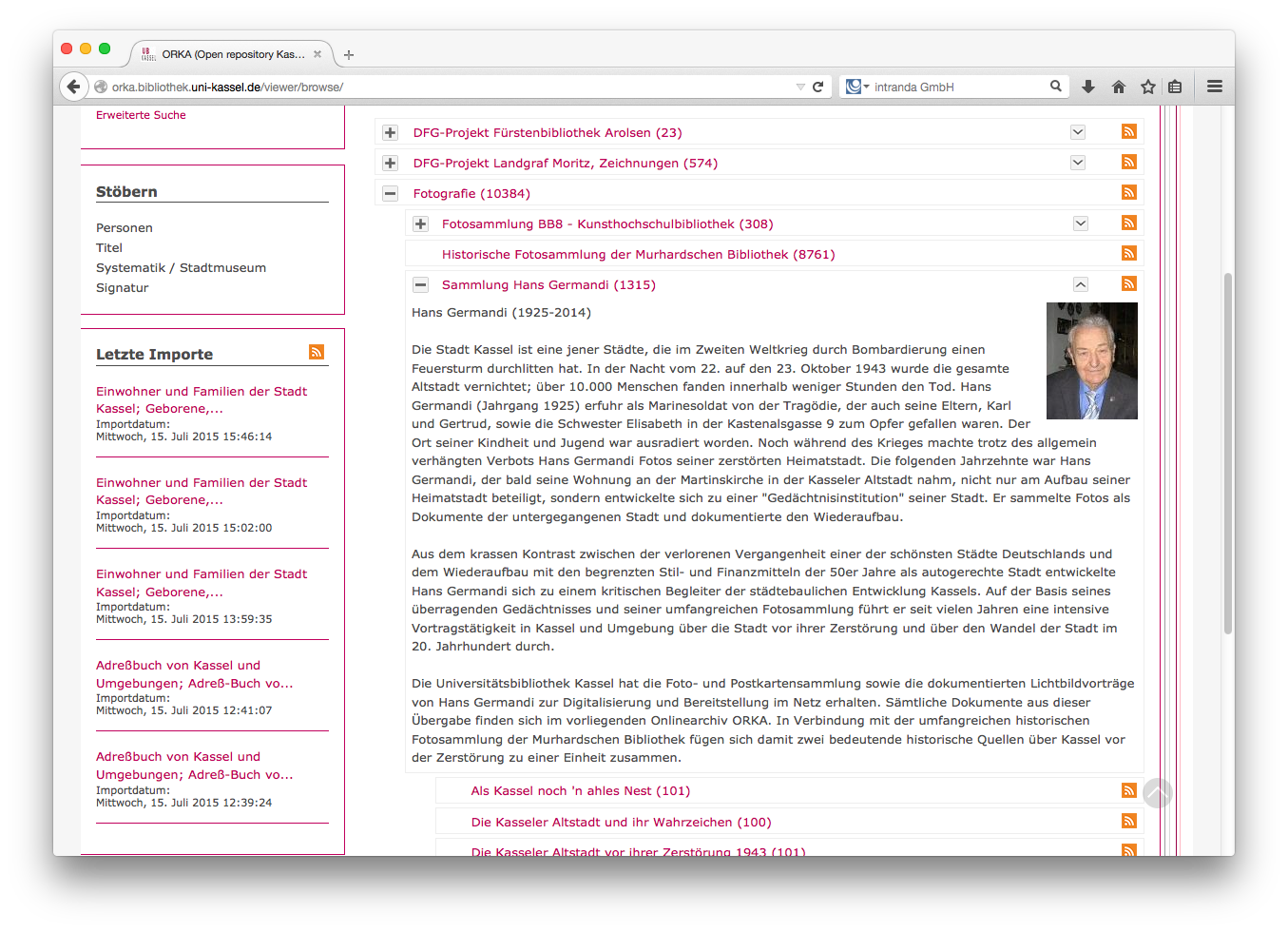Viewport: 1288px width, 932px height.
Task: Browse by Systematik / Stadtmuseum
Action: (181, 268)
